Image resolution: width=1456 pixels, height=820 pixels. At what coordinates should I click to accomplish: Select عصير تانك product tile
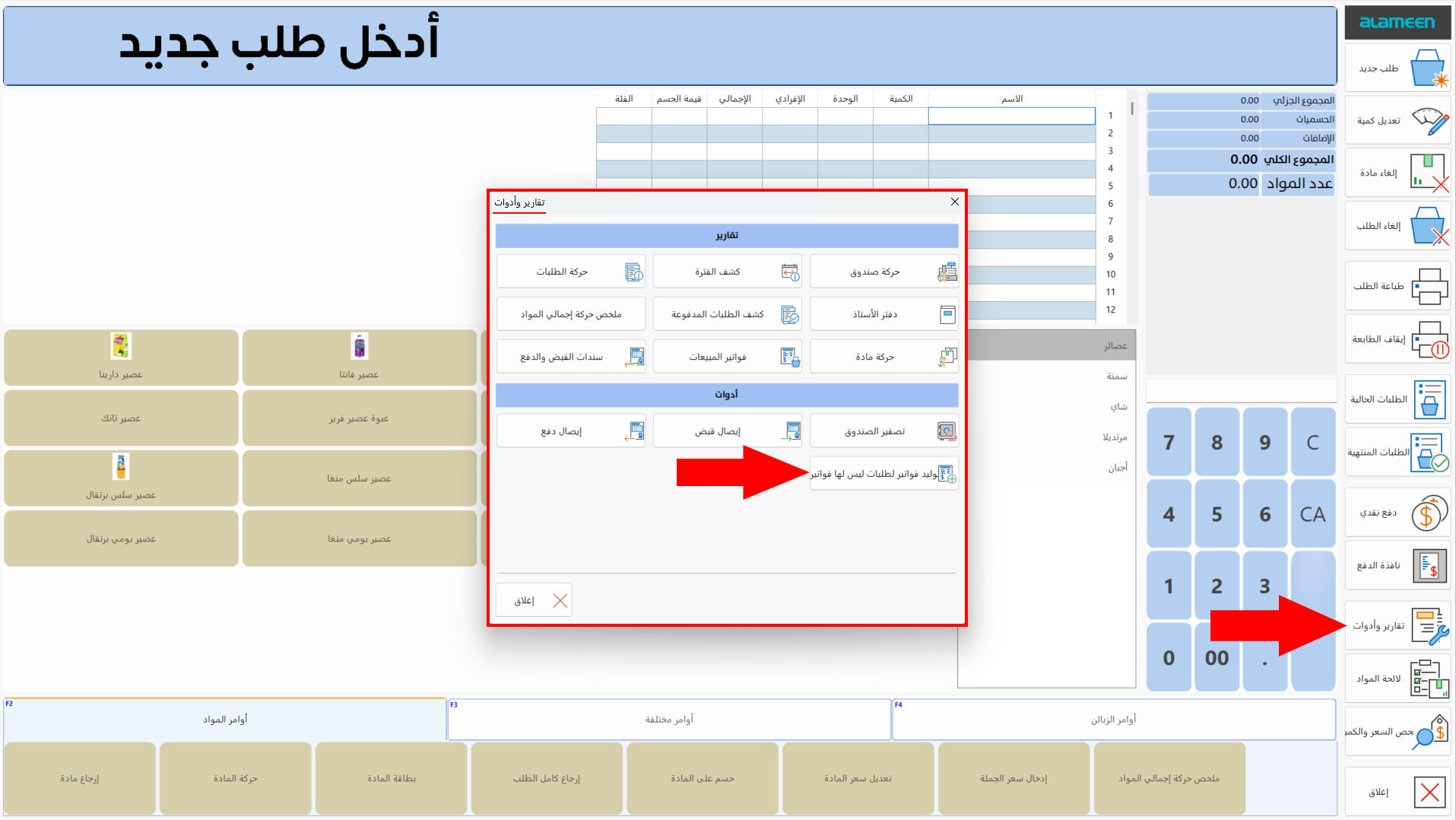click(x=121, y=418)
